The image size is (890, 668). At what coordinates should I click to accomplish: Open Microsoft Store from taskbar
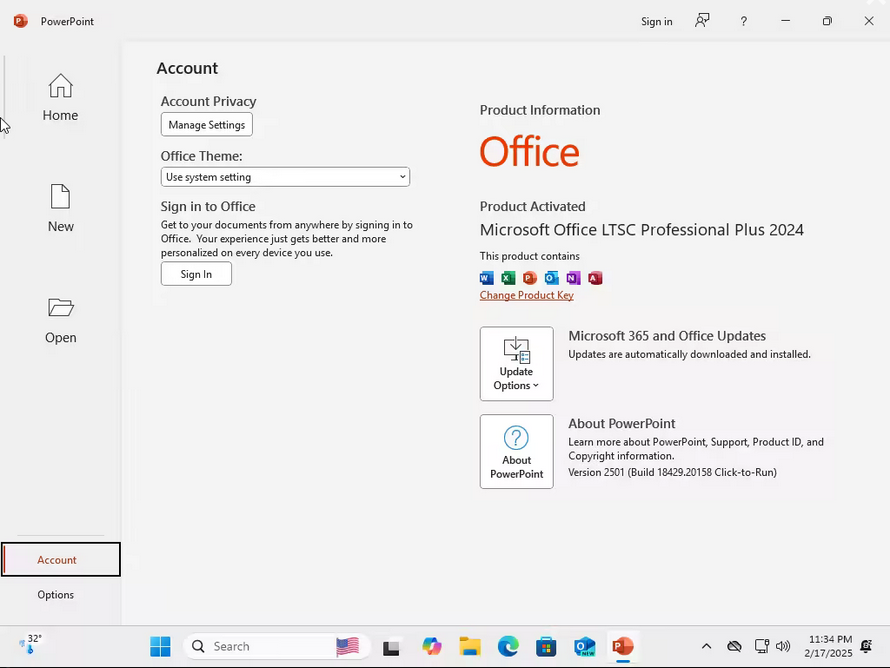(546, 647)
